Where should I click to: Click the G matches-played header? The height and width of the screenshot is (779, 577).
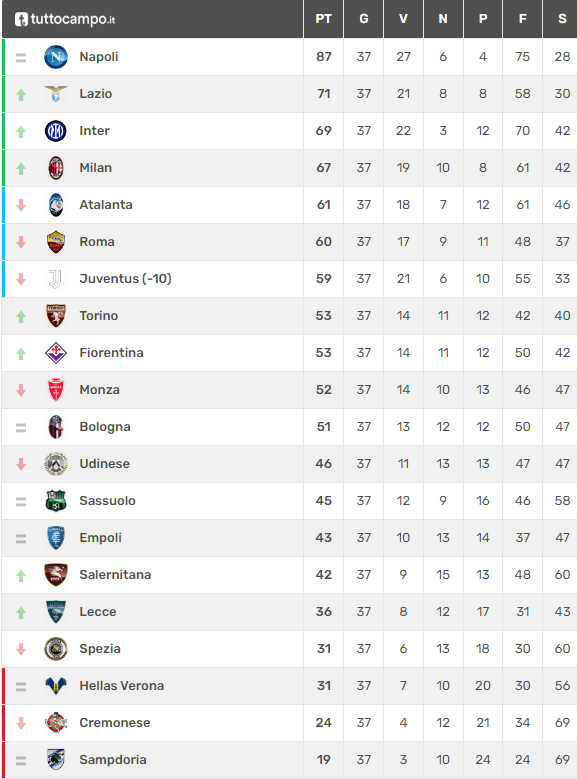tap(363, 19)
